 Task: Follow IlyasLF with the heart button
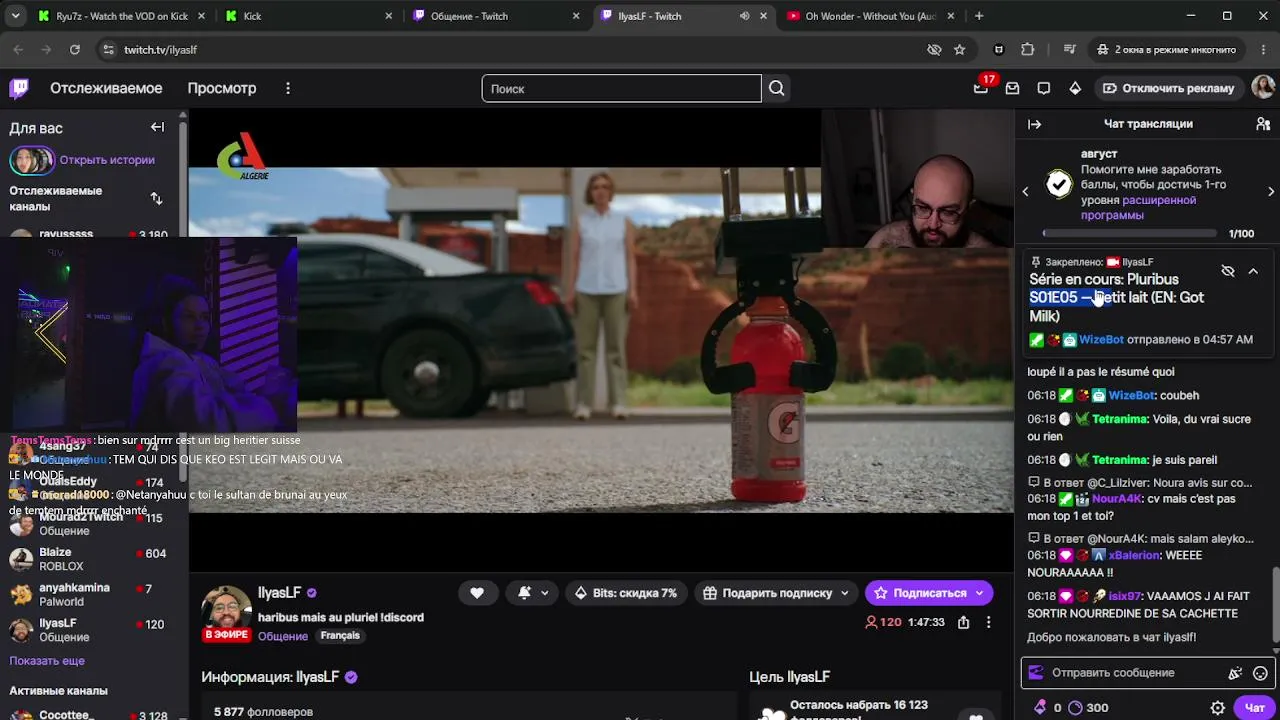point(477,593)
